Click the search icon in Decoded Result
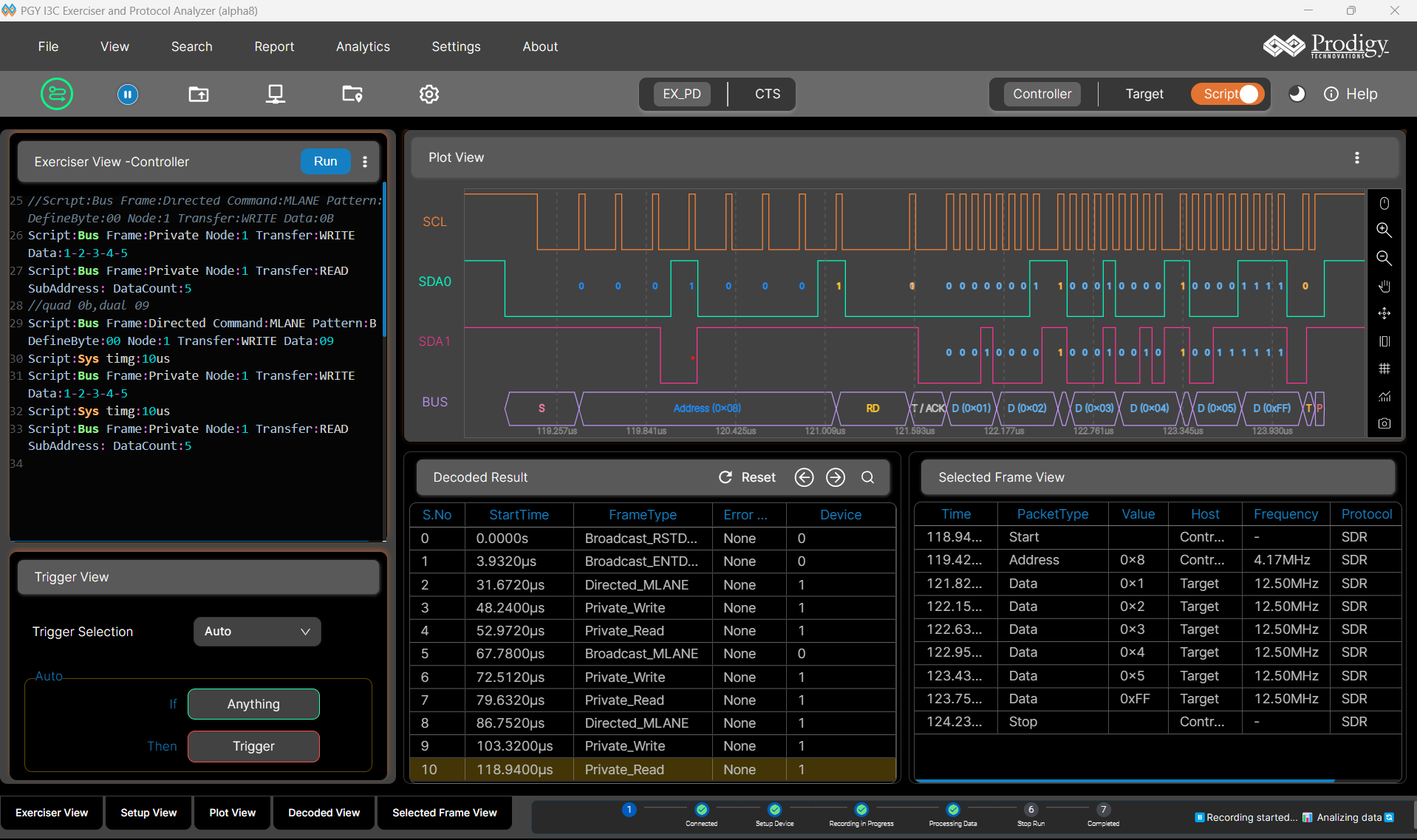The height and width of the screenshot is (840, 1417). pyautogui.click(x=867, y=477)
